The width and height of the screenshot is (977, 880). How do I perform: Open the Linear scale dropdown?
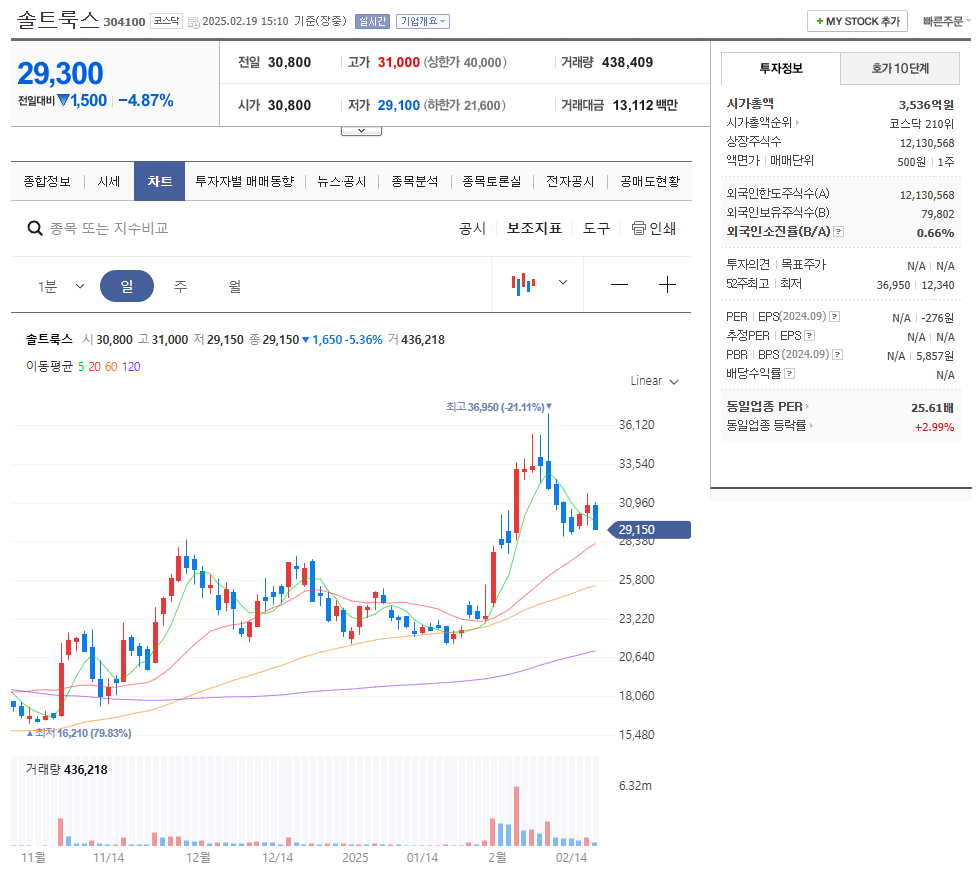[x=653, y=381]
